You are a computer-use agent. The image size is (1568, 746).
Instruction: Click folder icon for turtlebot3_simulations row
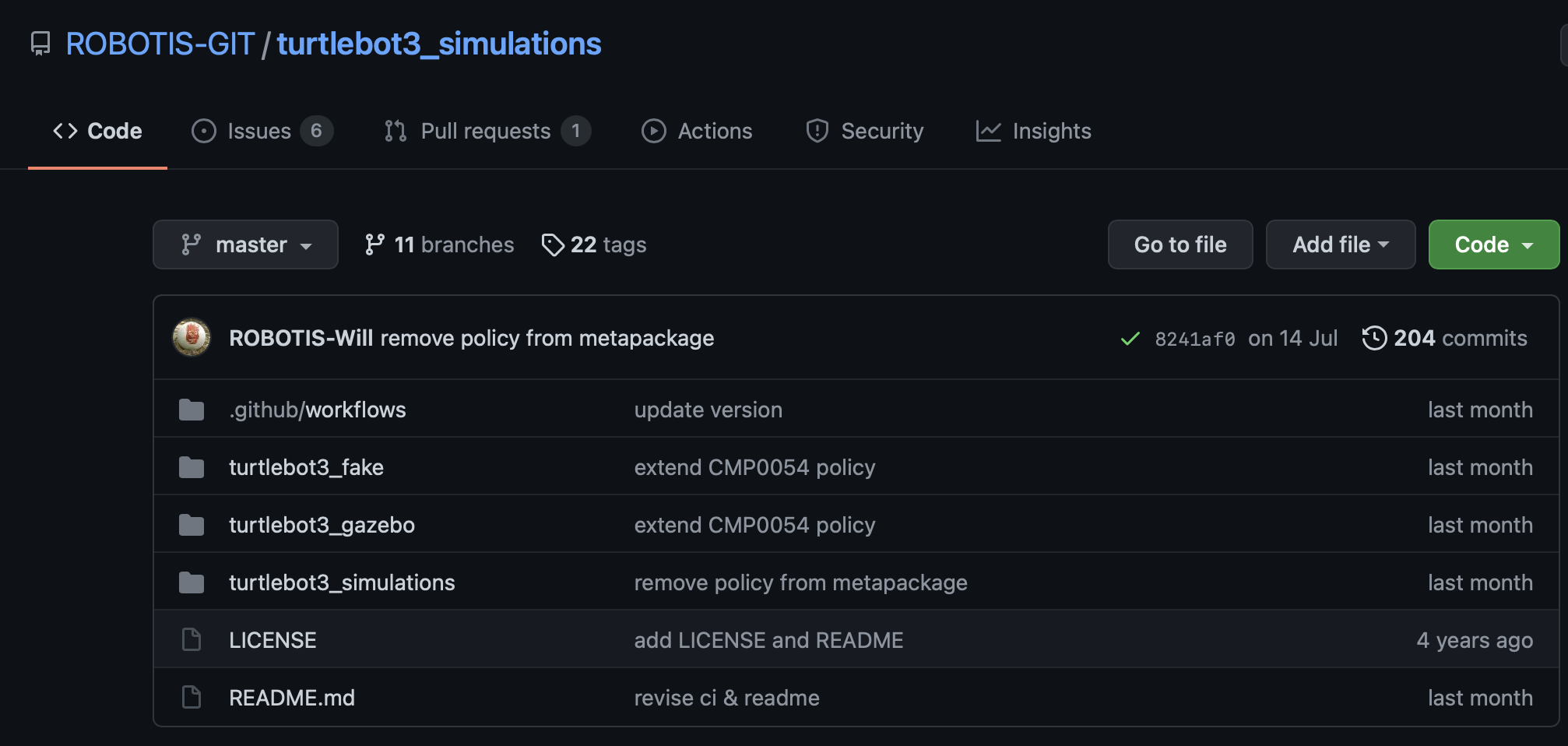(192, 582)
